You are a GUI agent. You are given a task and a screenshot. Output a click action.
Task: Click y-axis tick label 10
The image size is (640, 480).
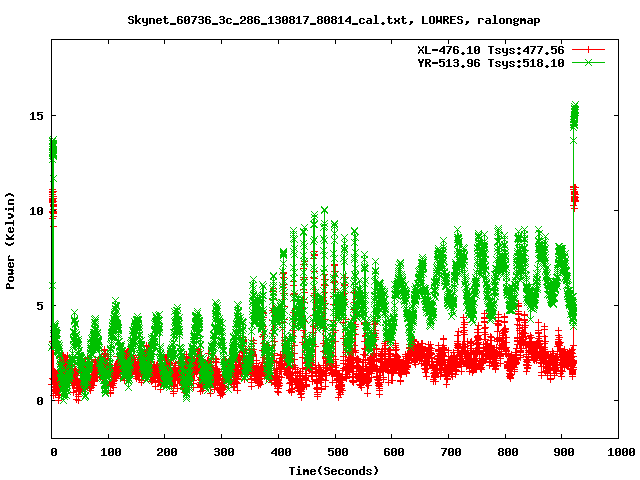[36, 211]
